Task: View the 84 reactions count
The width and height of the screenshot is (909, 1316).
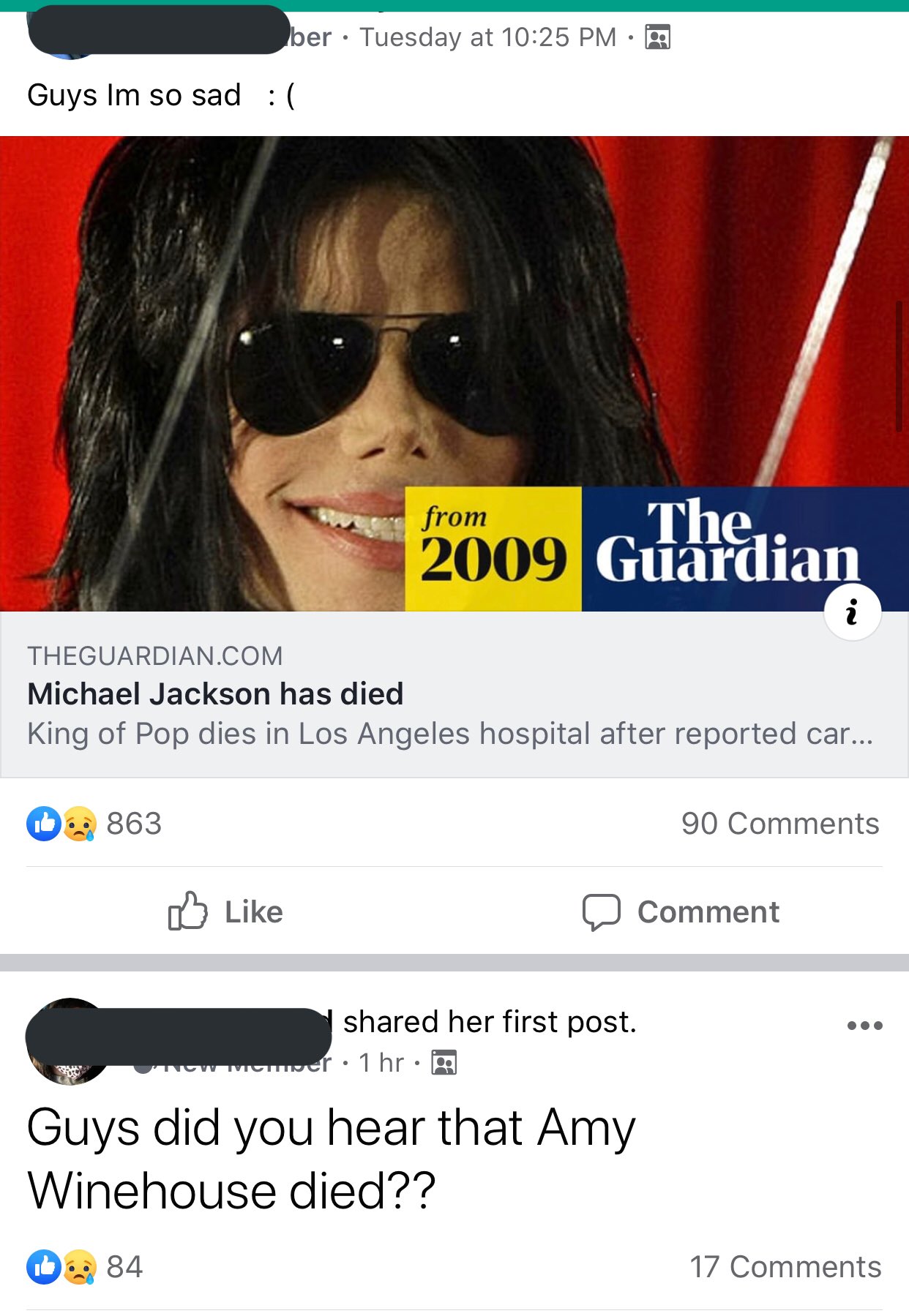Action: (x=124, y=1267)
